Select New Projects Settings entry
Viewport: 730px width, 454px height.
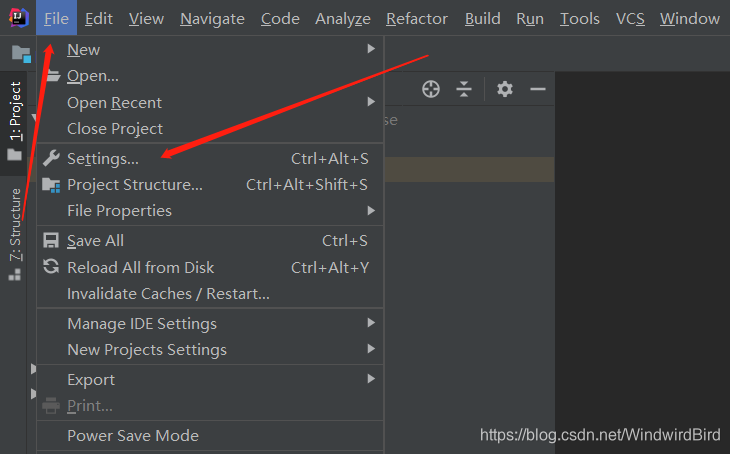tap(210, 350)
